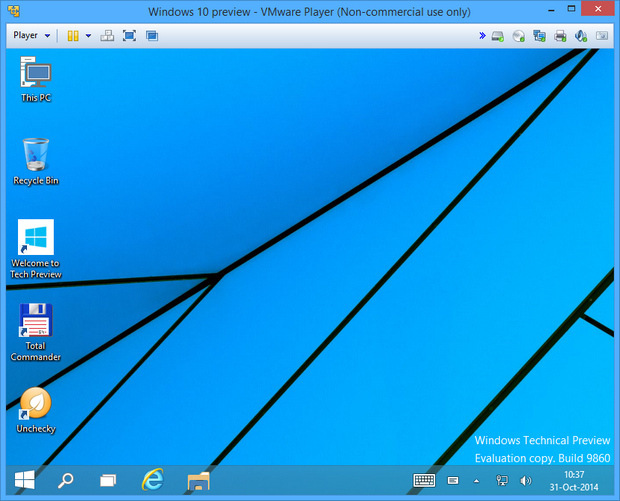Open the Player menu

(32, 36)
